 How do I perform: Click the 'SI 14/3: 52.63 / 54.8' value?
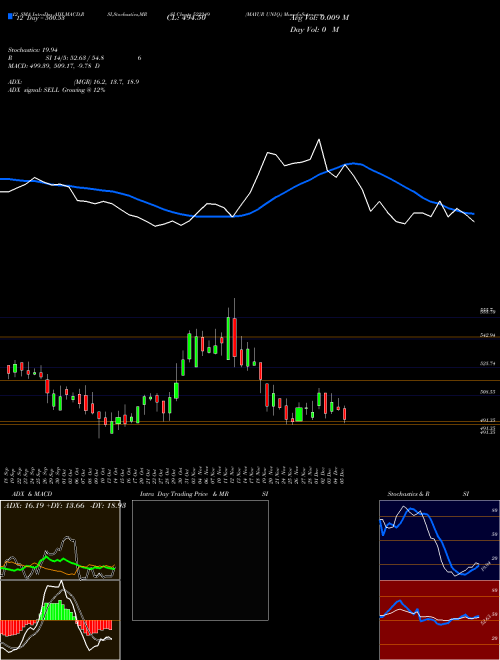coord(75,58)
